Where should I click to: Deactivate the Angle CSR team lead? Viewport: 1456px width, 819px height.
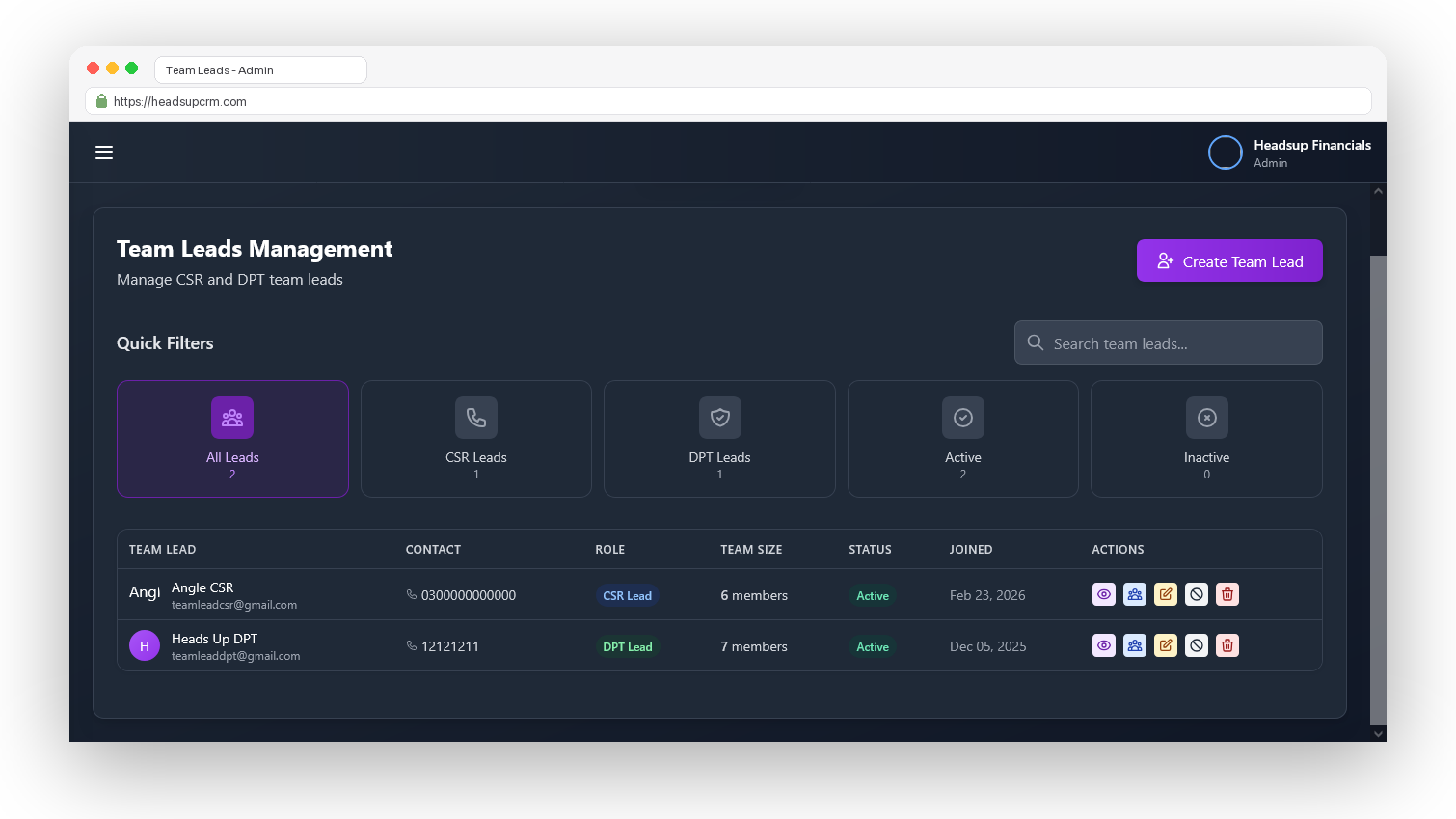tap(1197, 594)
